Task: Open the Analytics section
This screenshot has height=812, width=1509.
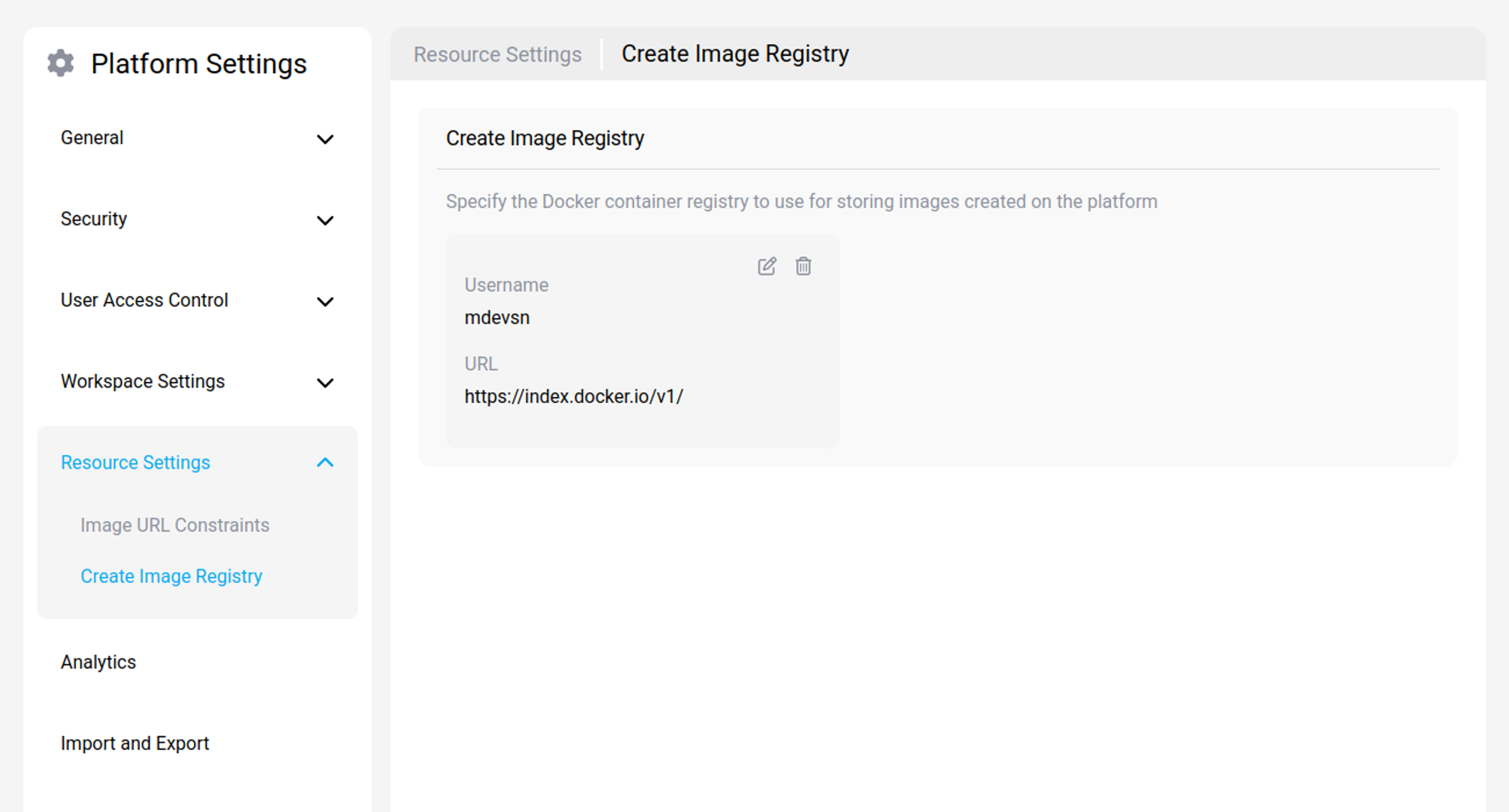Action: point(98,662)
